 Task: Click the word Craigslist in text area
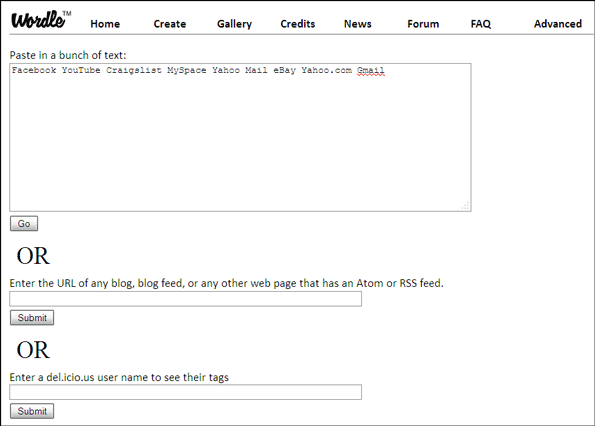pyautogui.click(x=134, y=71)
